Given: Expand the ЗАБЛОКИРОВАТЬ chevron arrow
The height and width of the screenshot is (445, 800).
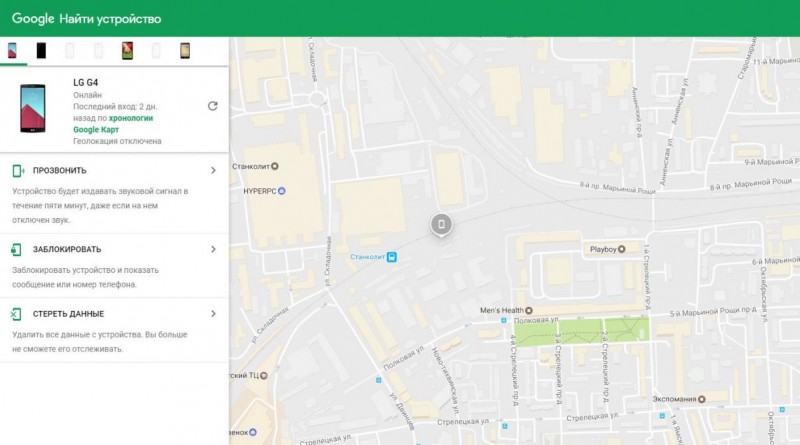Looking at the screenshot, I should (x=213, y=250).
